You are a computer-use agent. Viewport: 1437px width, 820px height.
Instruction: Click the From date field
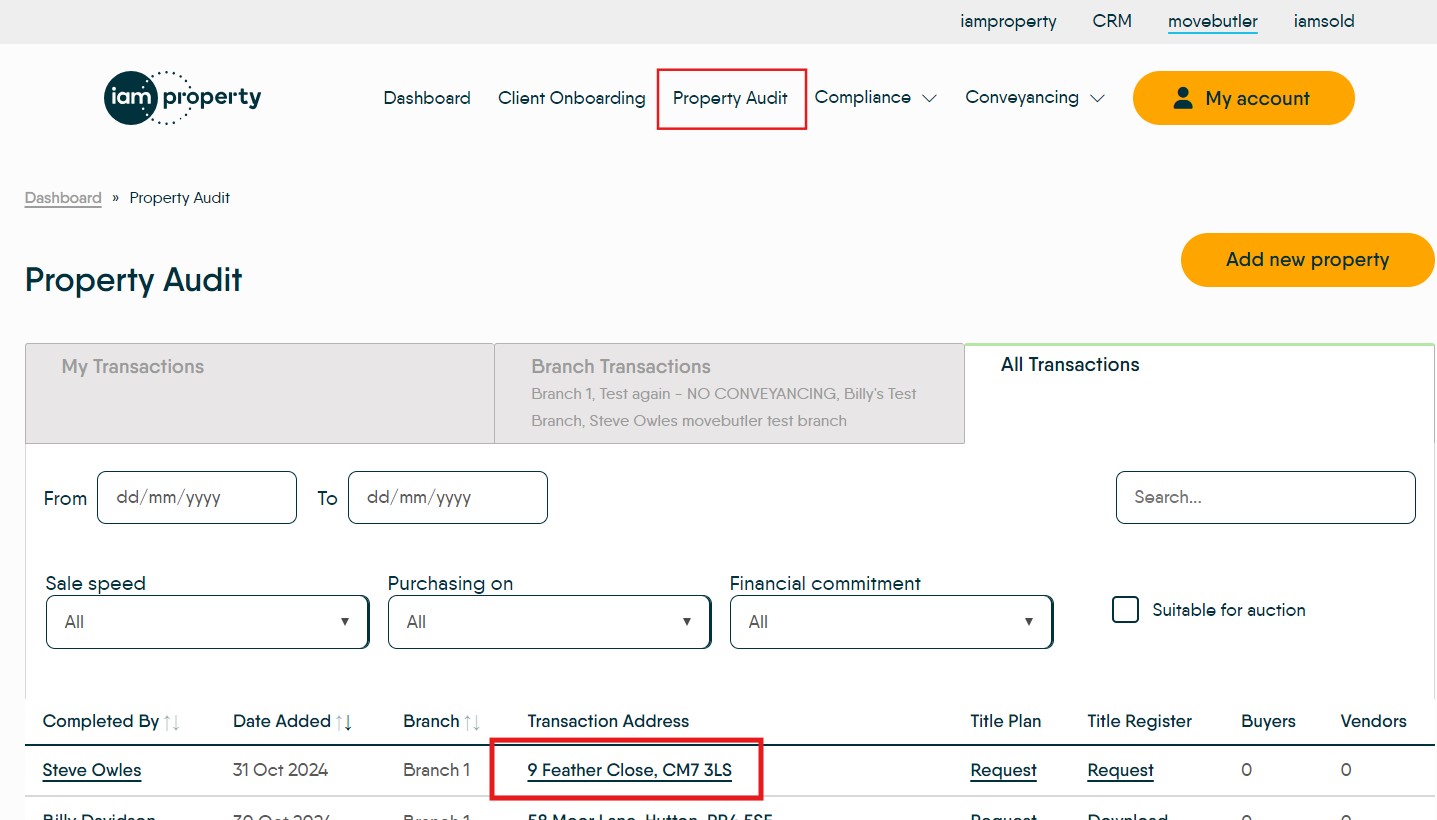[197, 497]
